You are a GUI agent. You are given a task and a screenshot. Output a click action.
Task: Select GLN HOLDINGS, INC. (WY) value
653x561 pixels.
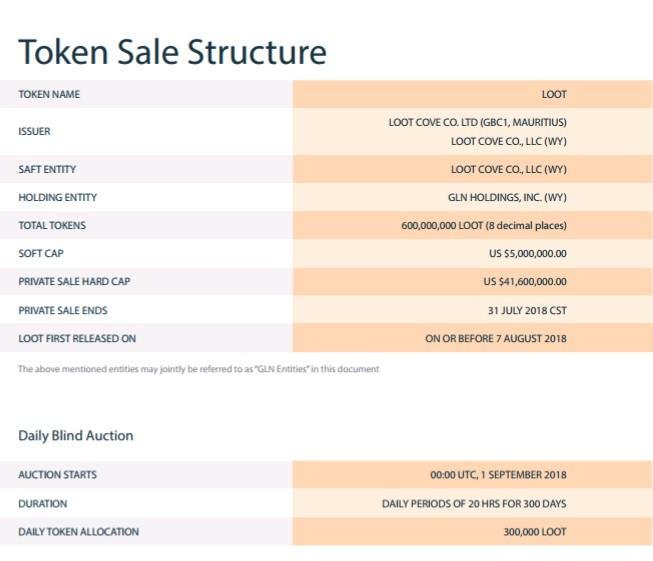[x=507, y=197]
